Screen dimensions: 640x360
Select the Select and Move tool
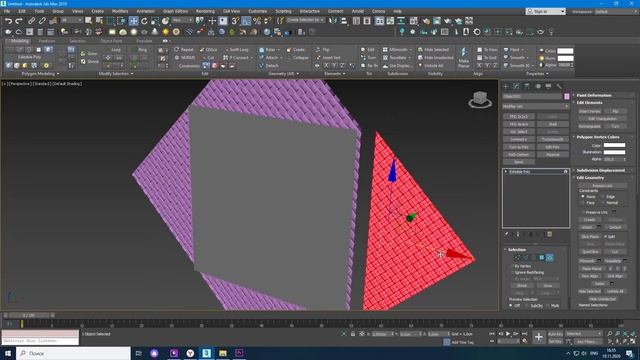(x=133, y=21)
